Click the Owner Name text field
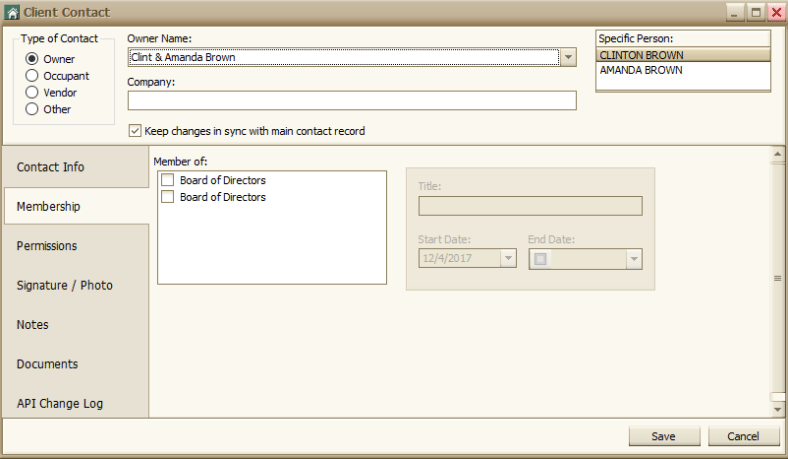 (x=344, y=57)
